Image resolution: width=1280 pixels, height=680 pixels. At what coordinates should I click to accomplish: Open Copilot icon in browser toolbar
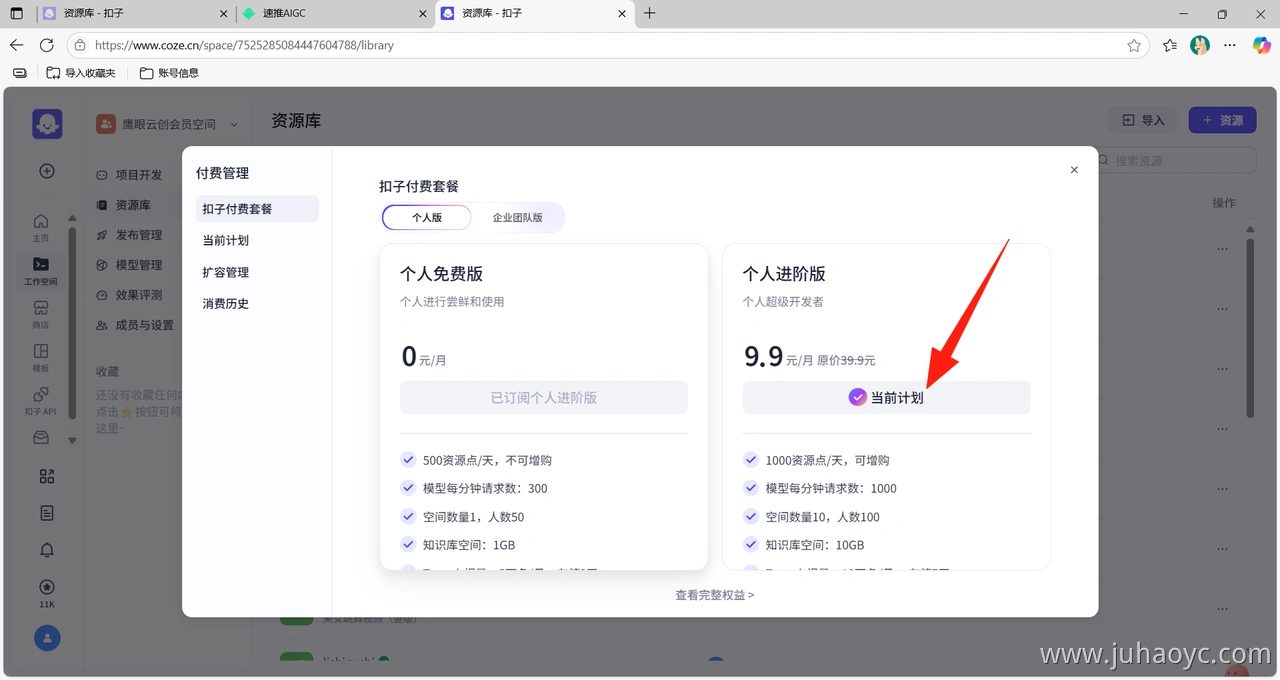point(1262,45)
